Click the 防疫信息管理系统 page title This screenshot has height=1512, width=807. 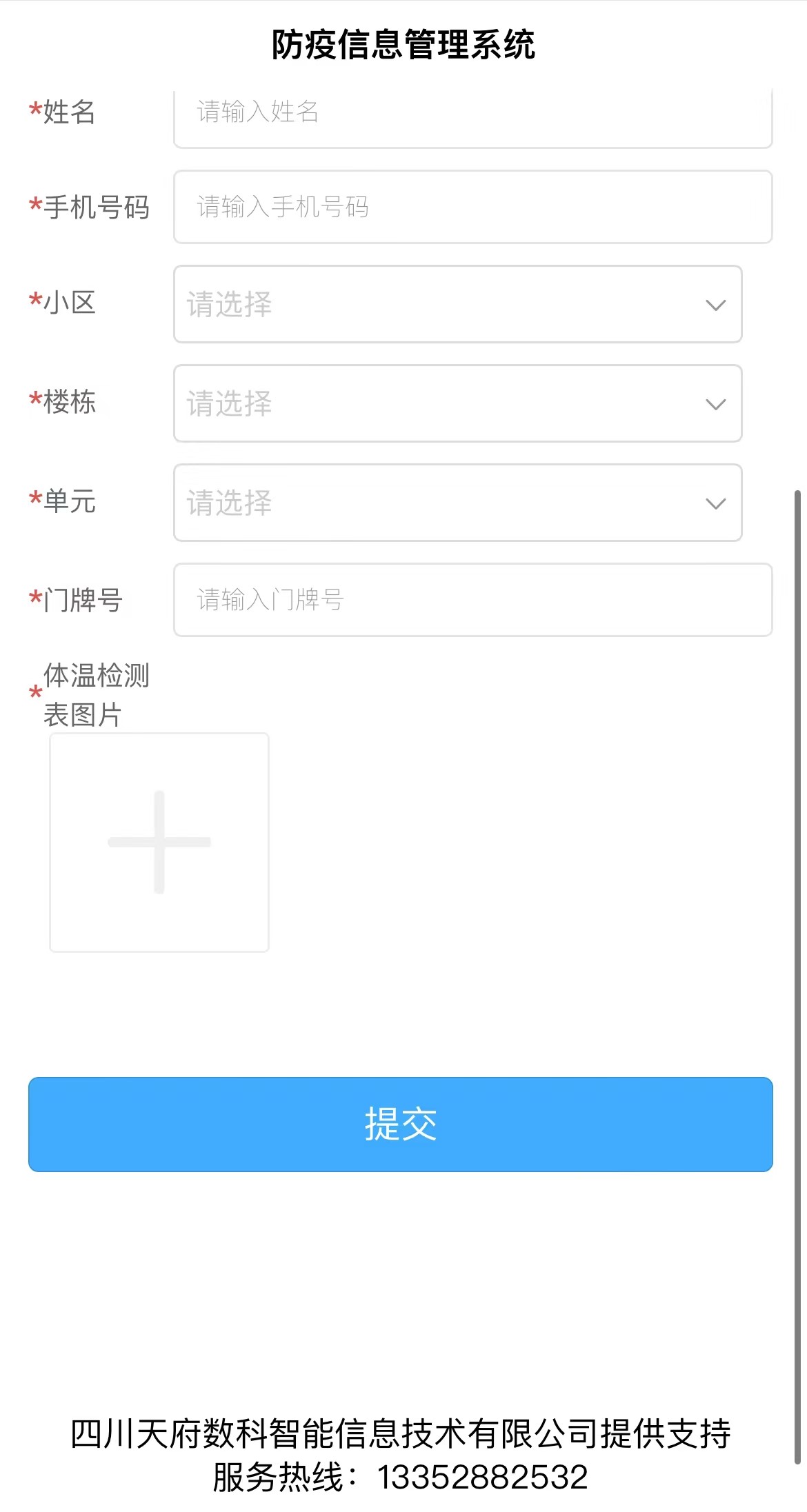tap(403, 45)
